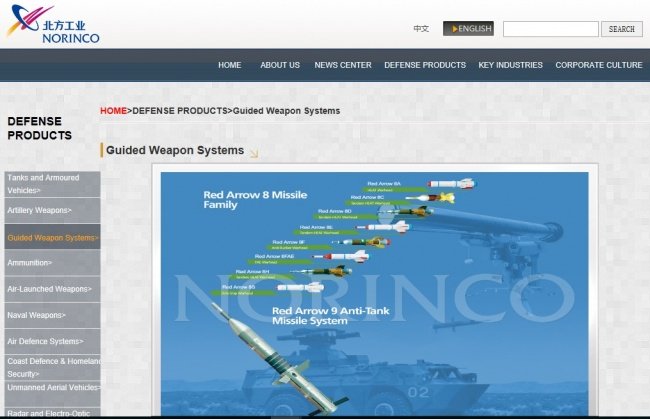This screenshot has height=419, width=650.
Task: Go to NEWS CENTER
Action: click(x=343, y=65)
